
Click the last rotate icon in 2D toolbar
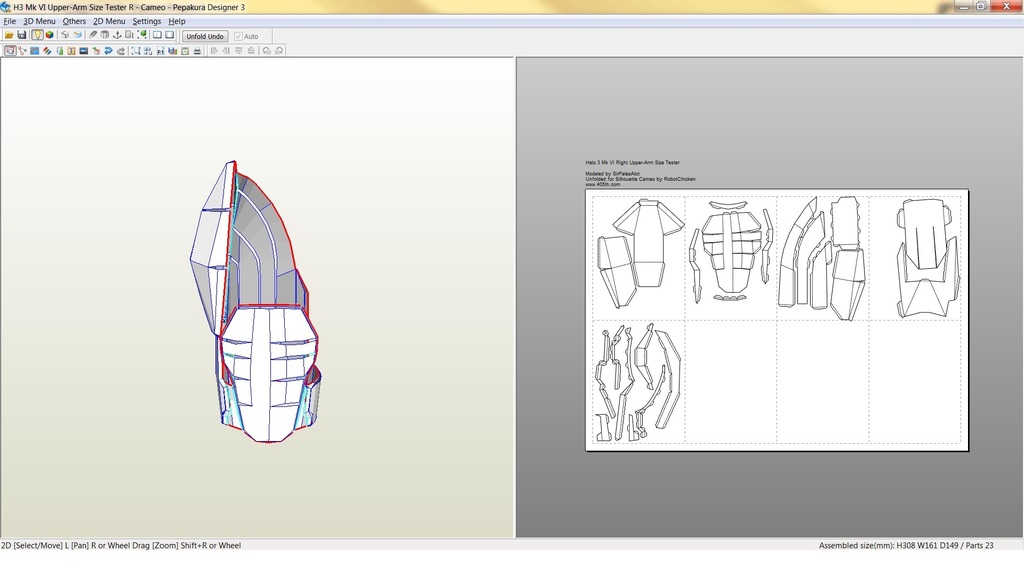[279, 51]
